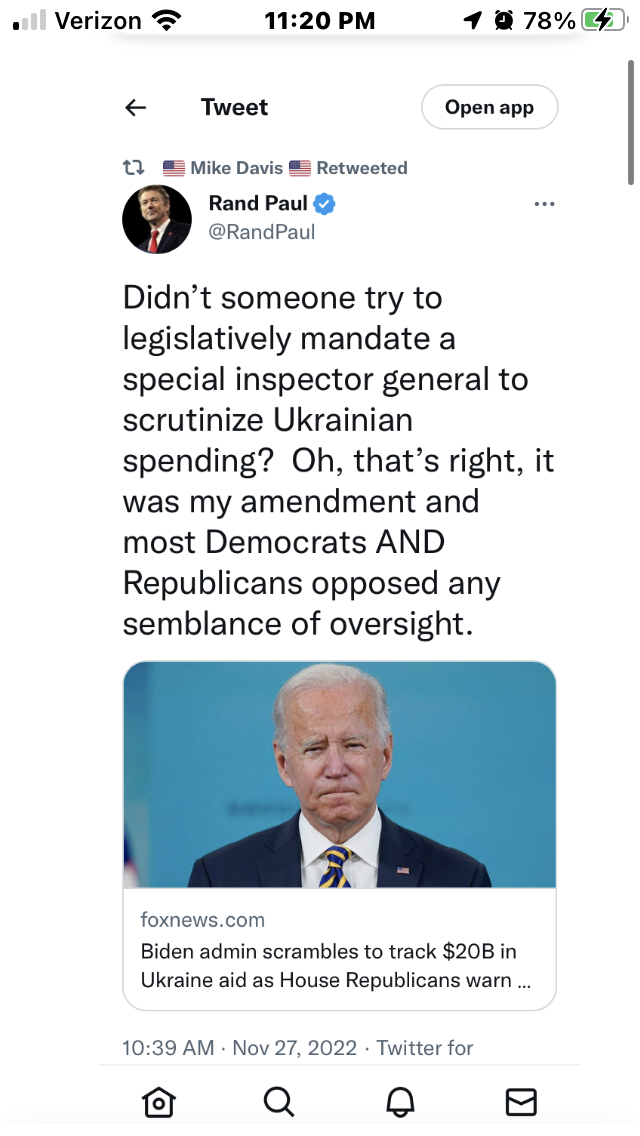Open the Notifications bell icon

tap(400, 1102)
